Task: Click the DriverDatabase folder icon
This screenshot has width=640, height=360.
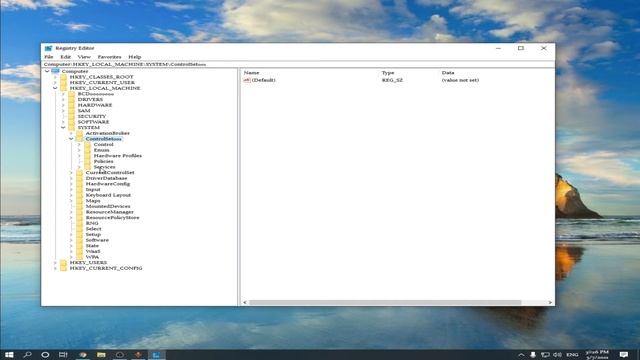Action: 80,178
